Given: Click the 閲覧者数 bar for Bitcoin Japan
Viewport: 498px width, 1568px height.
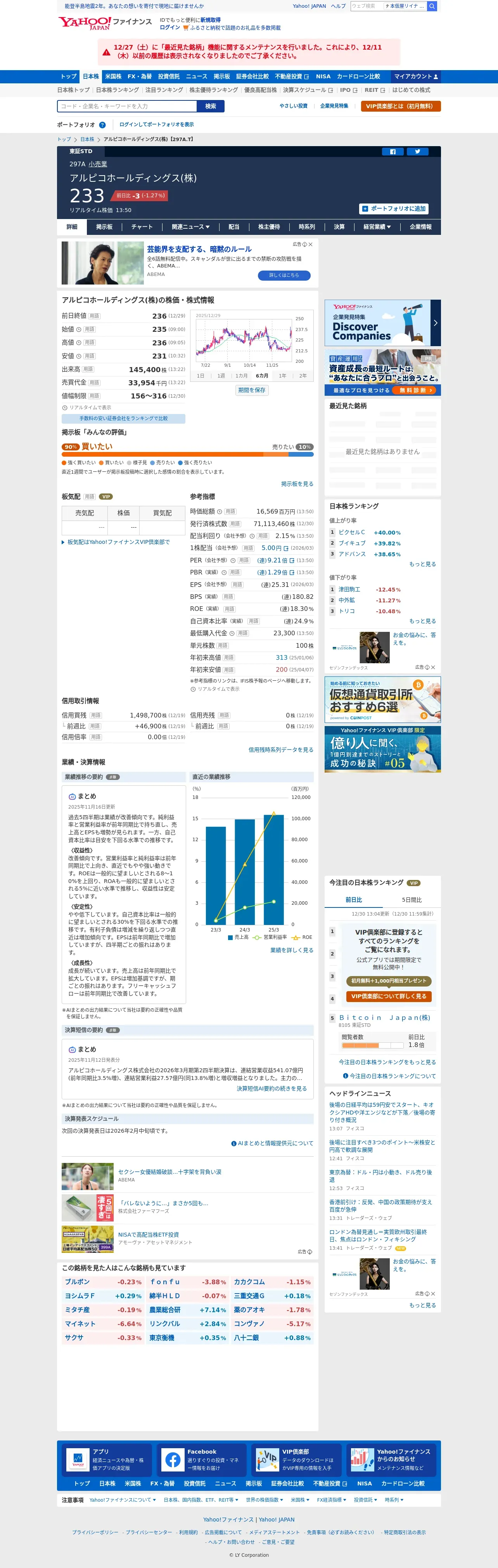Looking at the screenshot, I should [x=373, y=1045].
